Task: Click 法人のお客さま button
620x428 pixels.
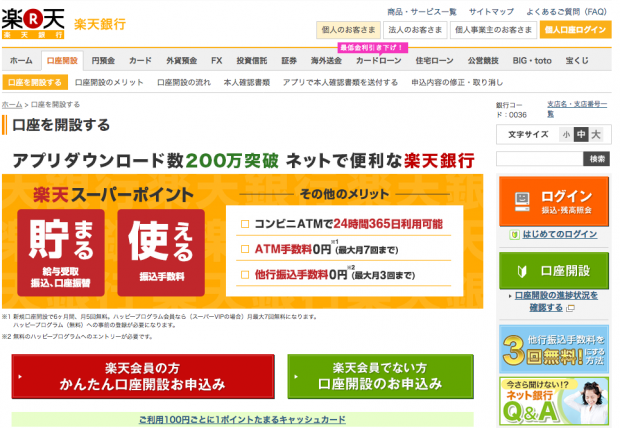Action: tap(415, 30)
